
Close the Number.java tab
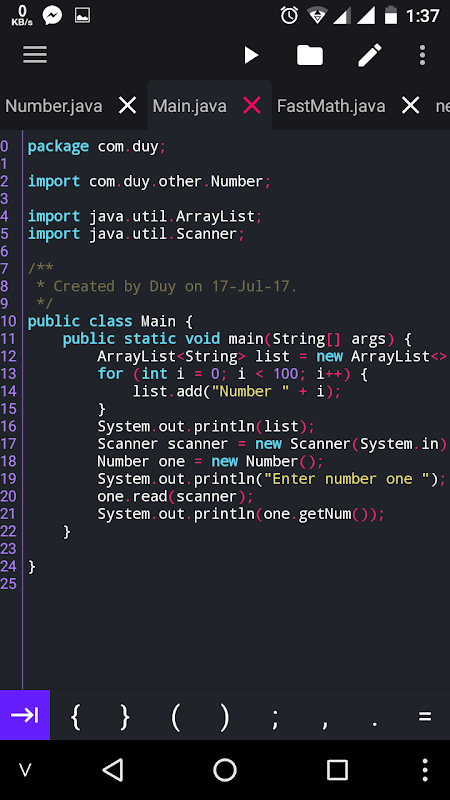(x=127, y=106)
